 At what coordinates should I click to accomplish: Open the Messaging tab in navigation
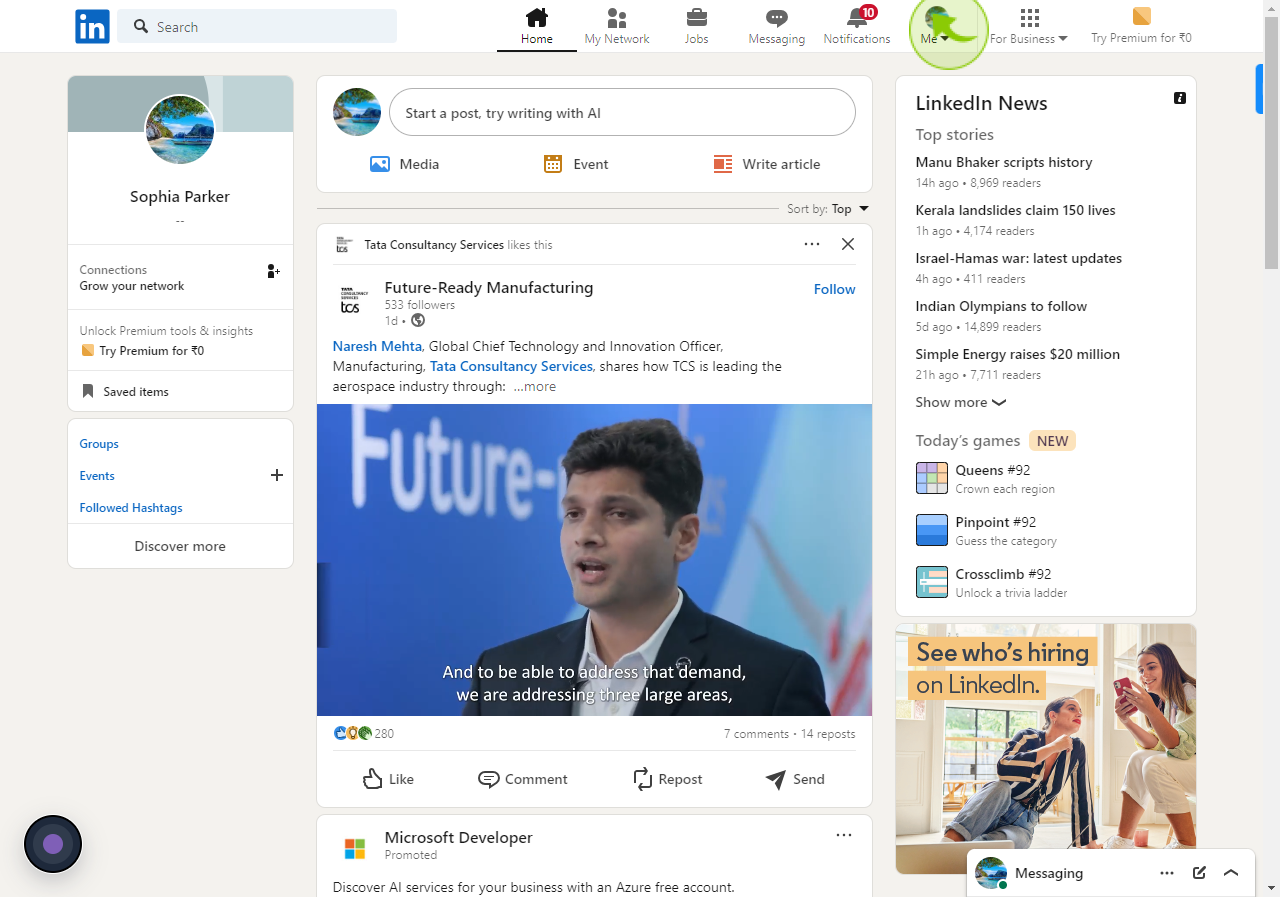coord(777,27)
